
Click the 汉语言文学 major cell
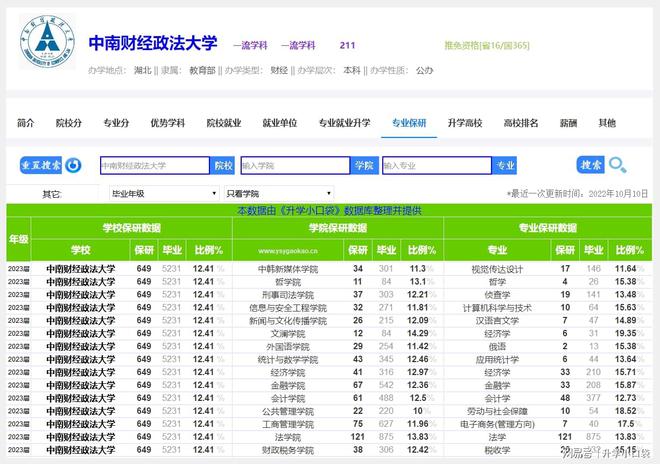click(497, 321)
